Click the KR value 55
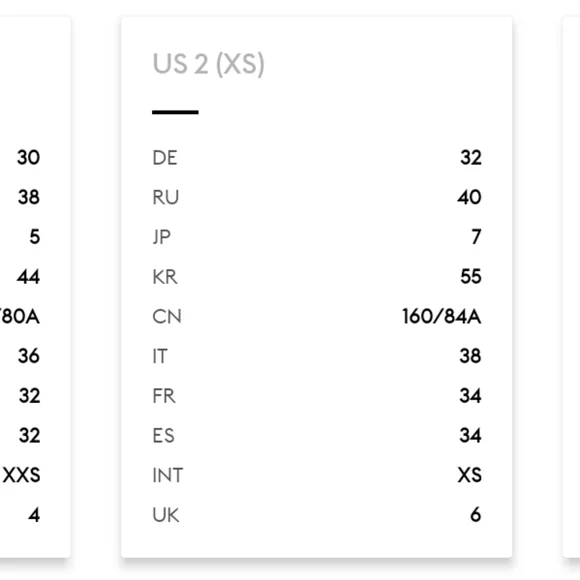Screen dimensions: 580x580 tap(471, 277)
